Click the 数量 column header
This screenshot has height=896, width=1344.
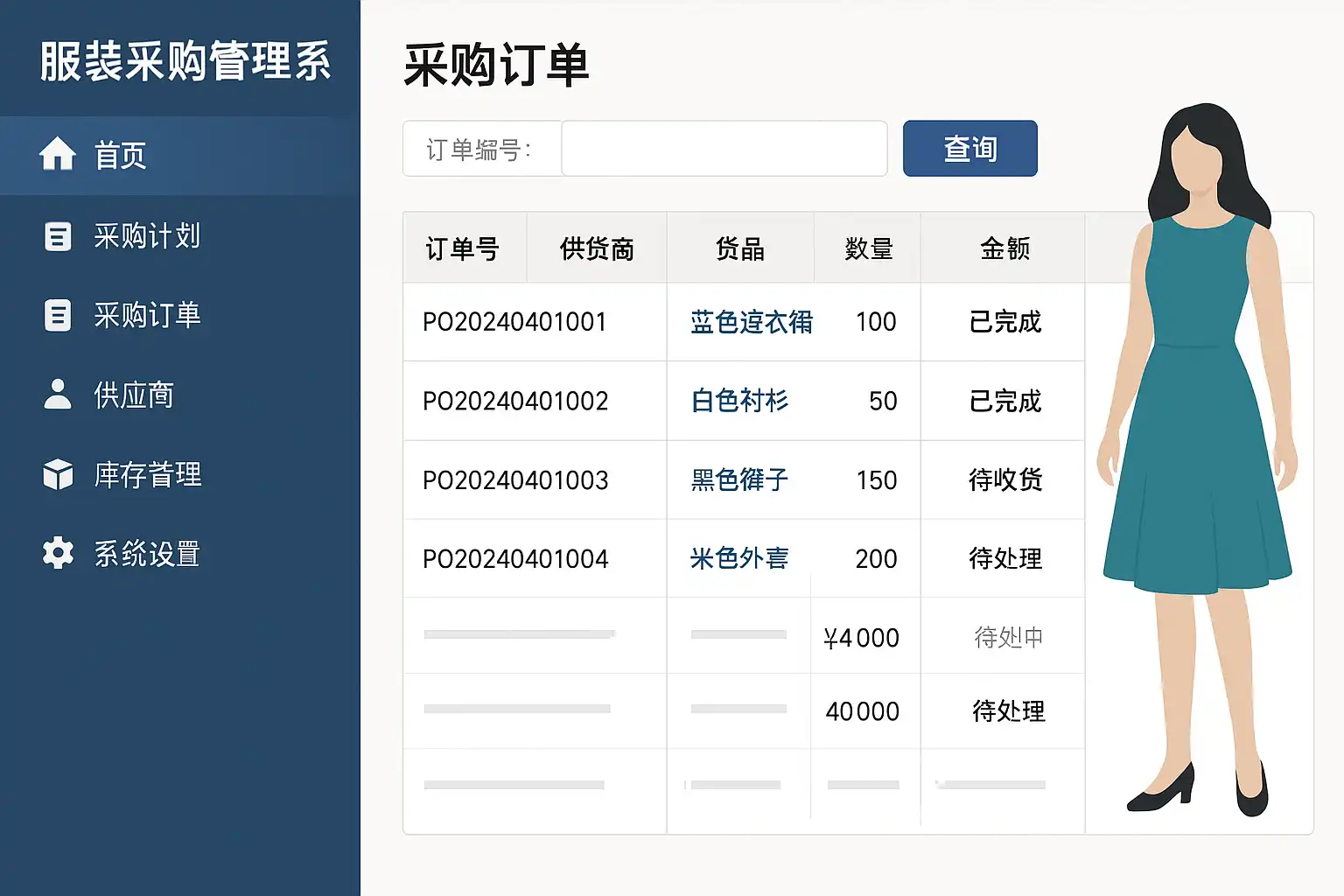[x=868, y=249]
